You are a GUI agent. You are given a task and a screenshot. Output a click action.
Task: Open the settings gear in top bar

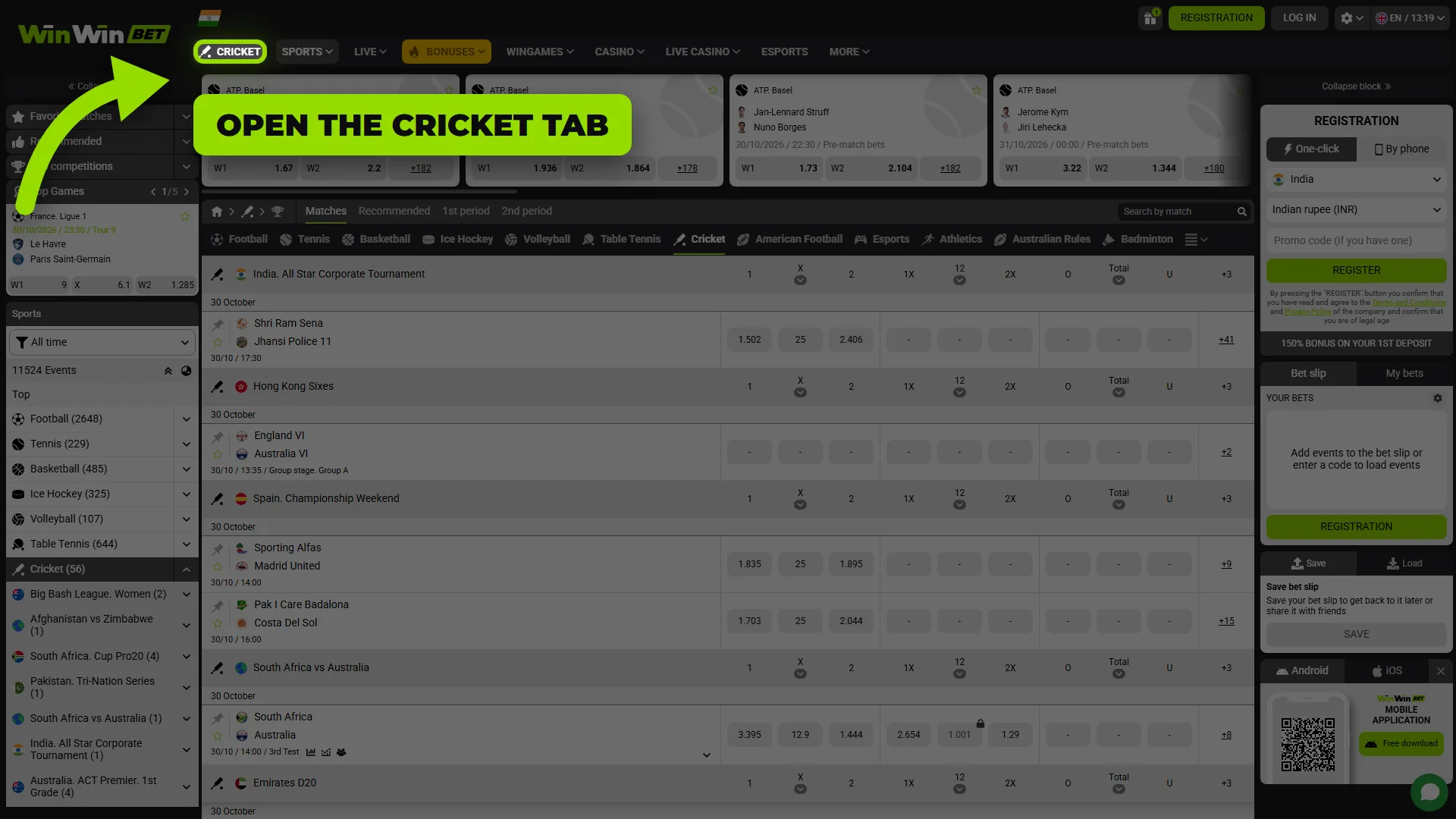1351,18
